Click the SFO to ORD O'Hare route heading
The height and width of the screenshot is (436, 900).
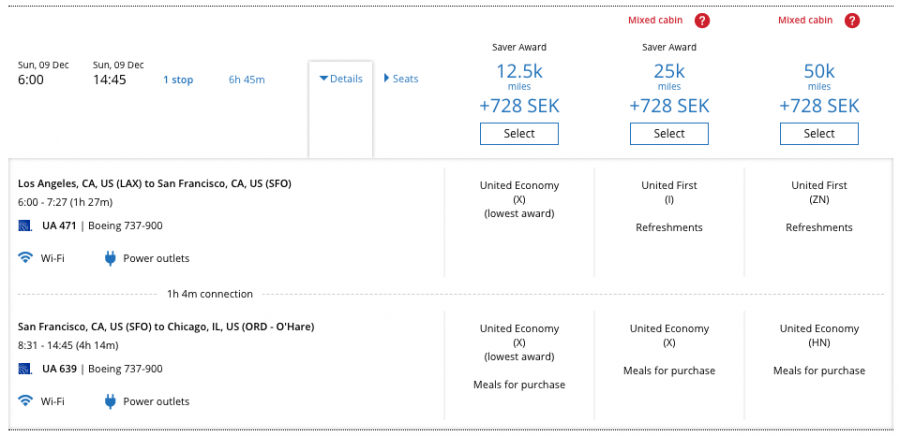coord(166,327)
